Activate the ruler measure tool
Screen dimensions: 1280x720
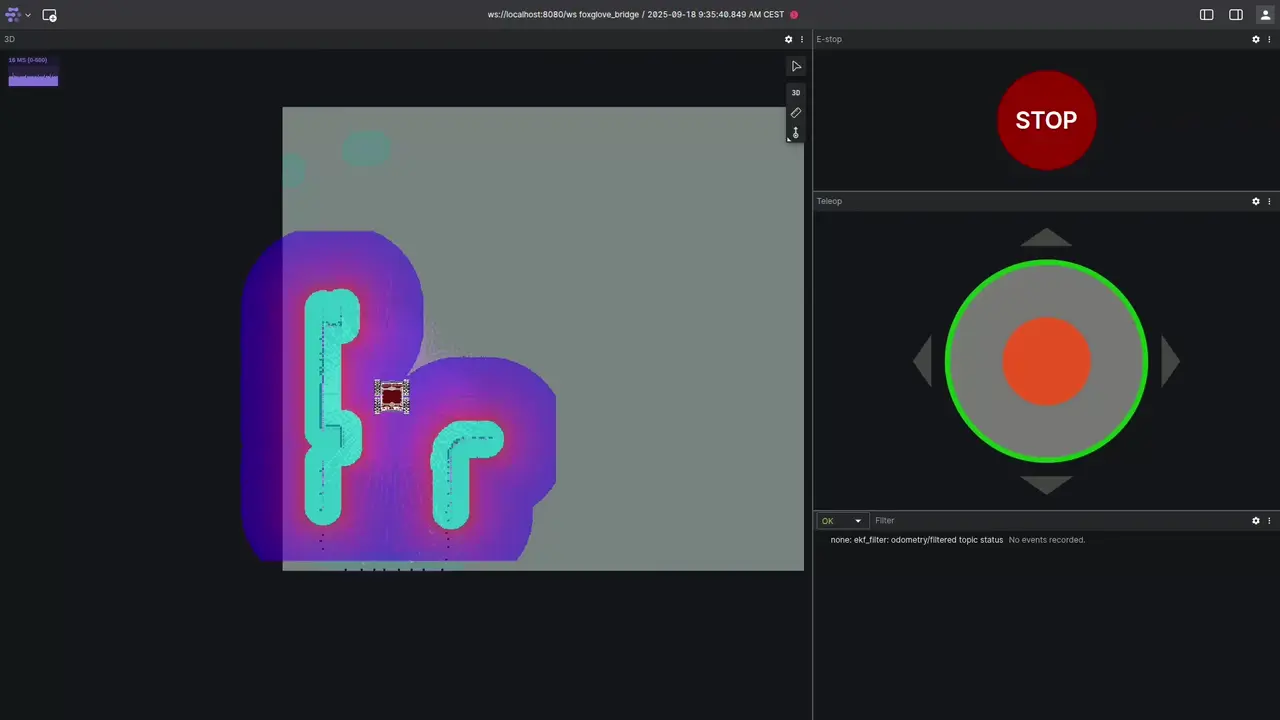tap(796, 113)
